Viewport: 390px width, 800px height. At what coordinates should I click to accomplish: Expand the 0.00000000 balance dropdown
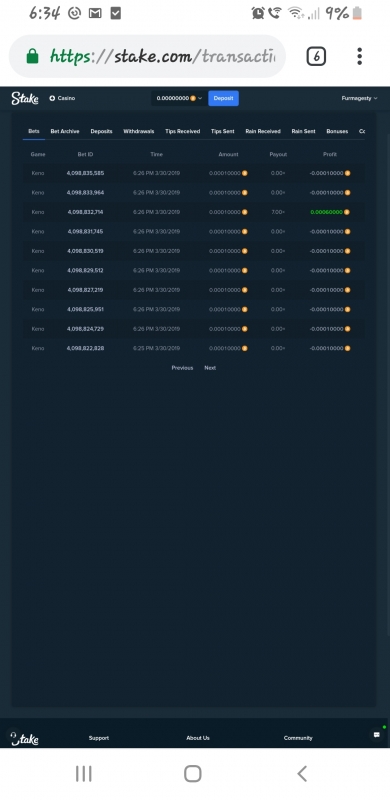click(179, 98)
